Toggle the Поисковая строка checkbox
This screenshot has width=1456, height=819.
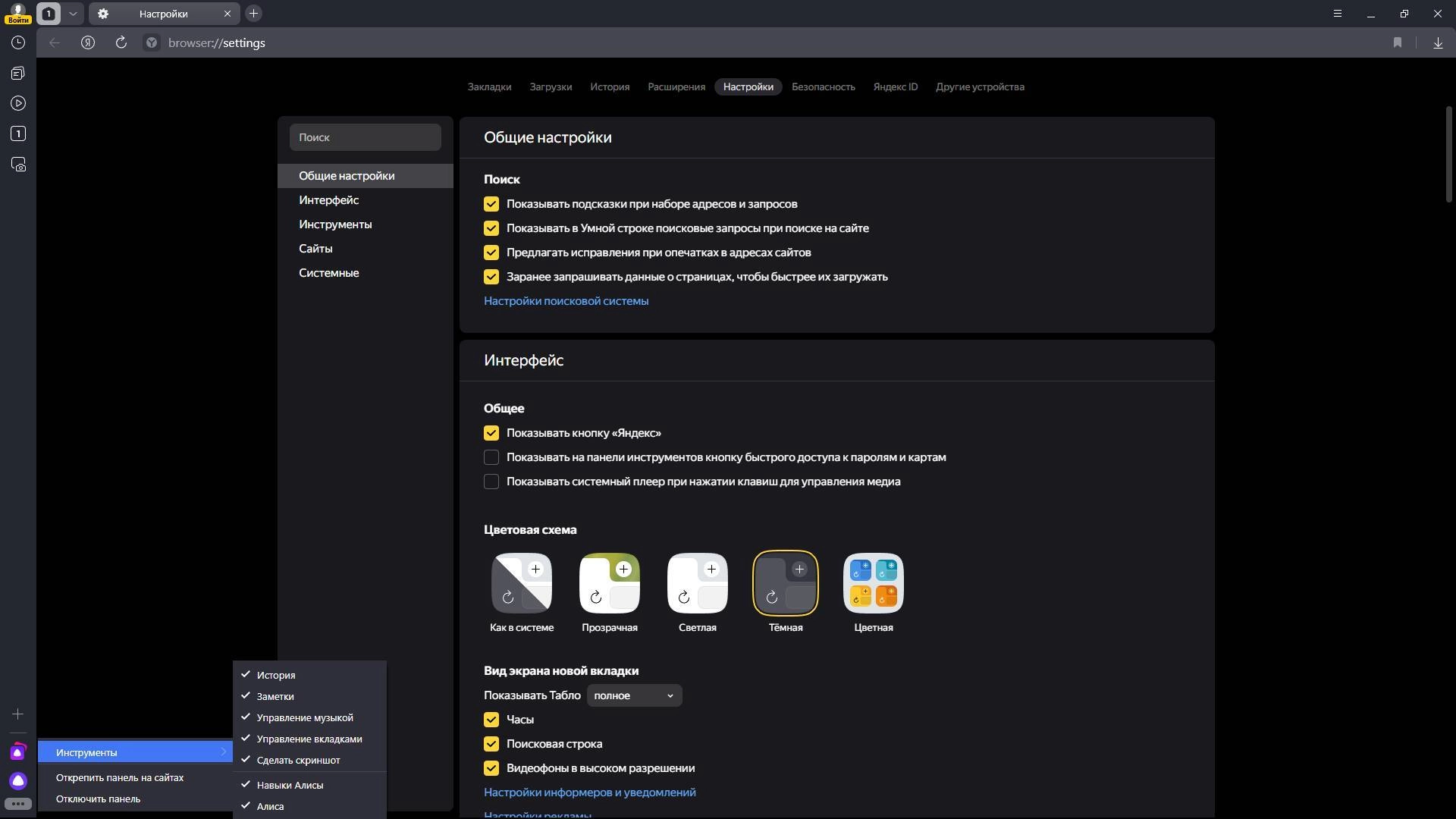491,744
